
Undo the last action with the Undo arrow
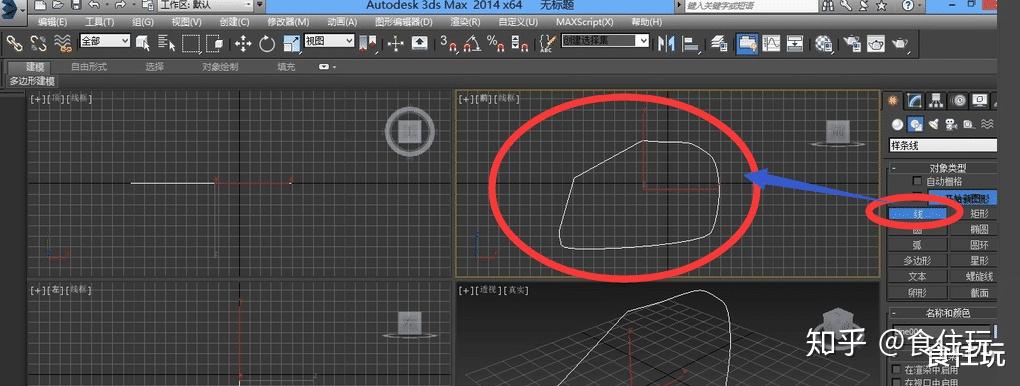click(94, 5)
